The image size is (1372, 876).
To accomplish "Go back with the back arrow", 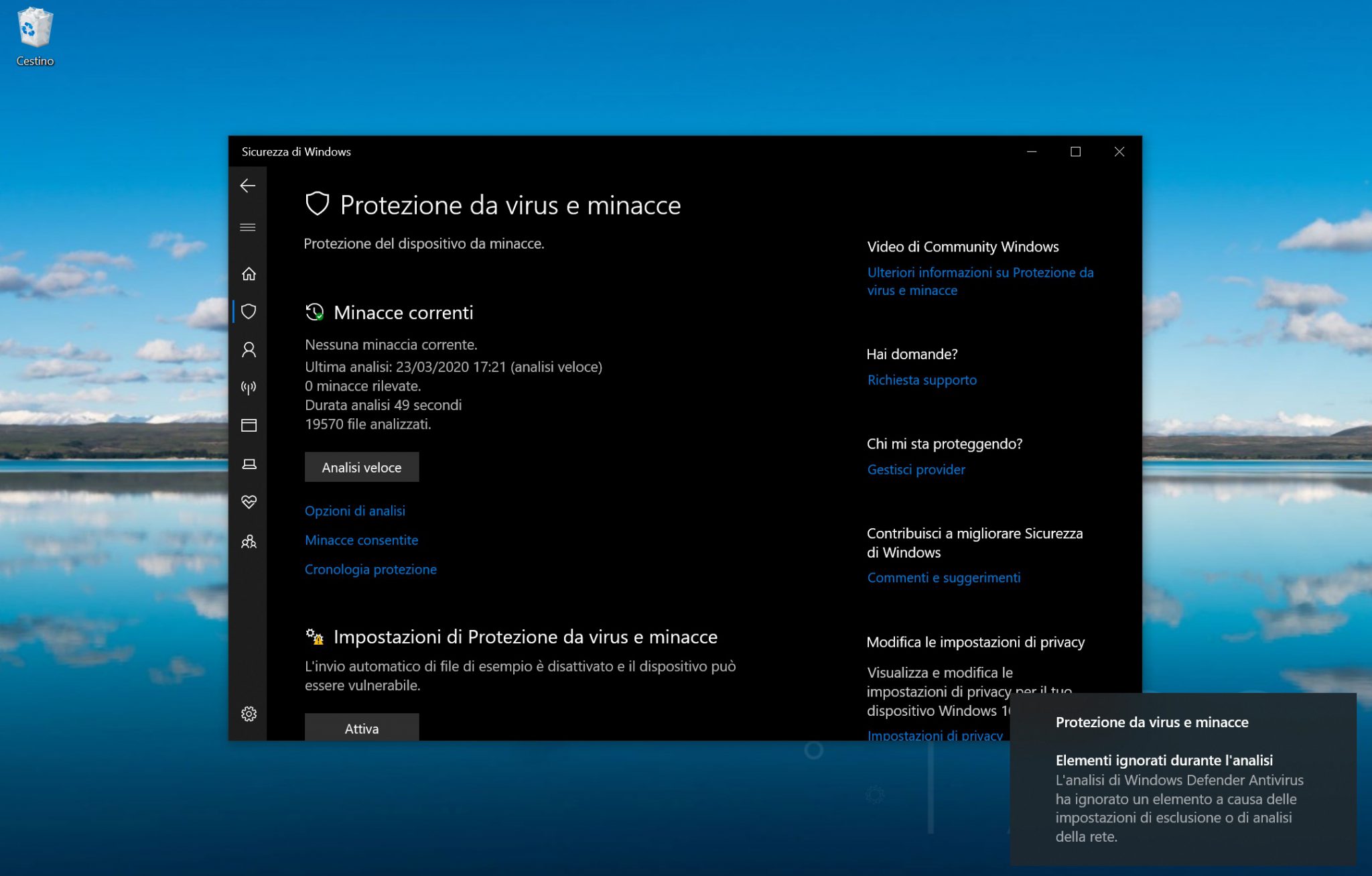I will click(248, 186).
